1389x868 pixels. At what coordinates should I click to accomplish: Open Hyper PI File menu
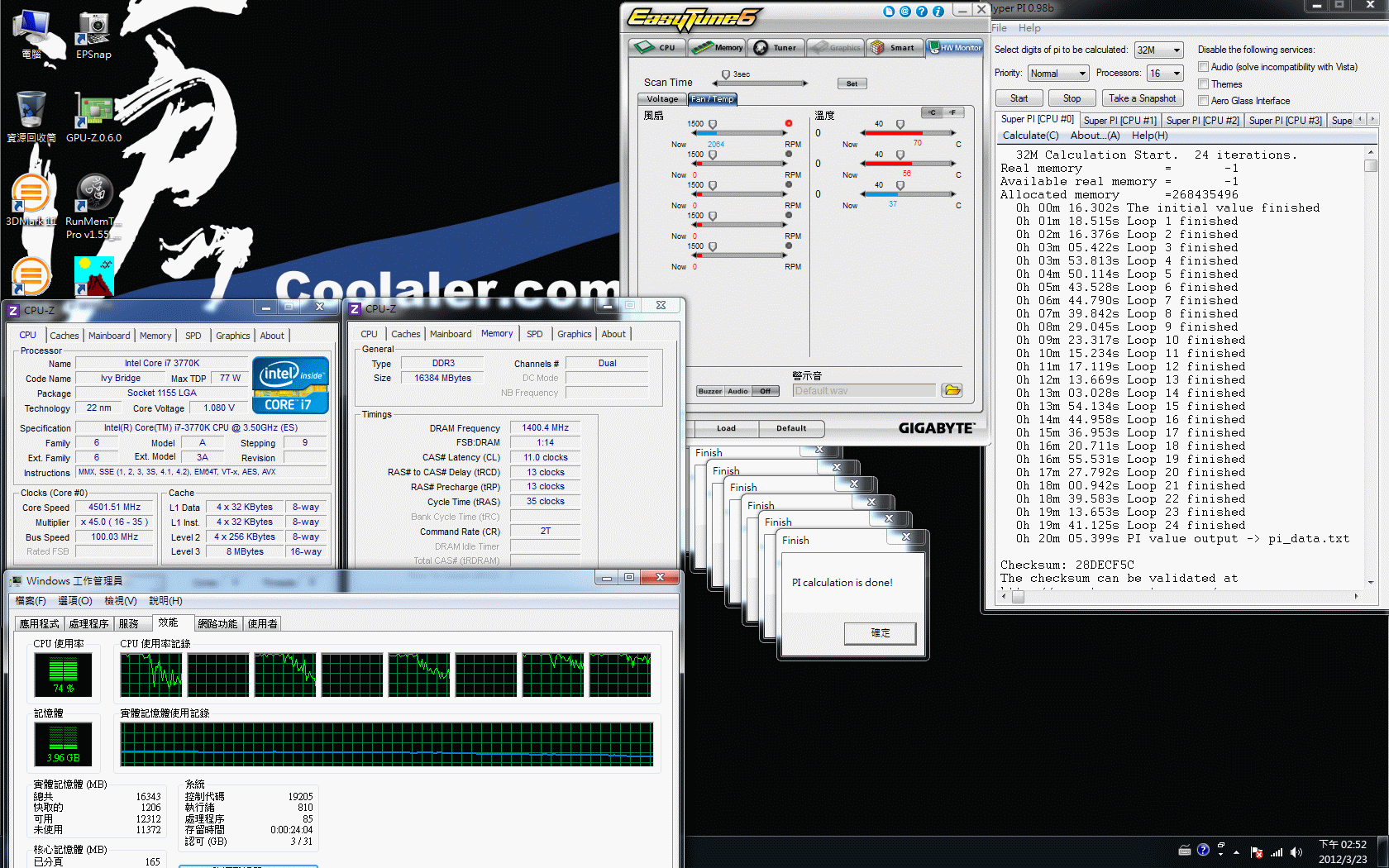click(x=999, y=28)
